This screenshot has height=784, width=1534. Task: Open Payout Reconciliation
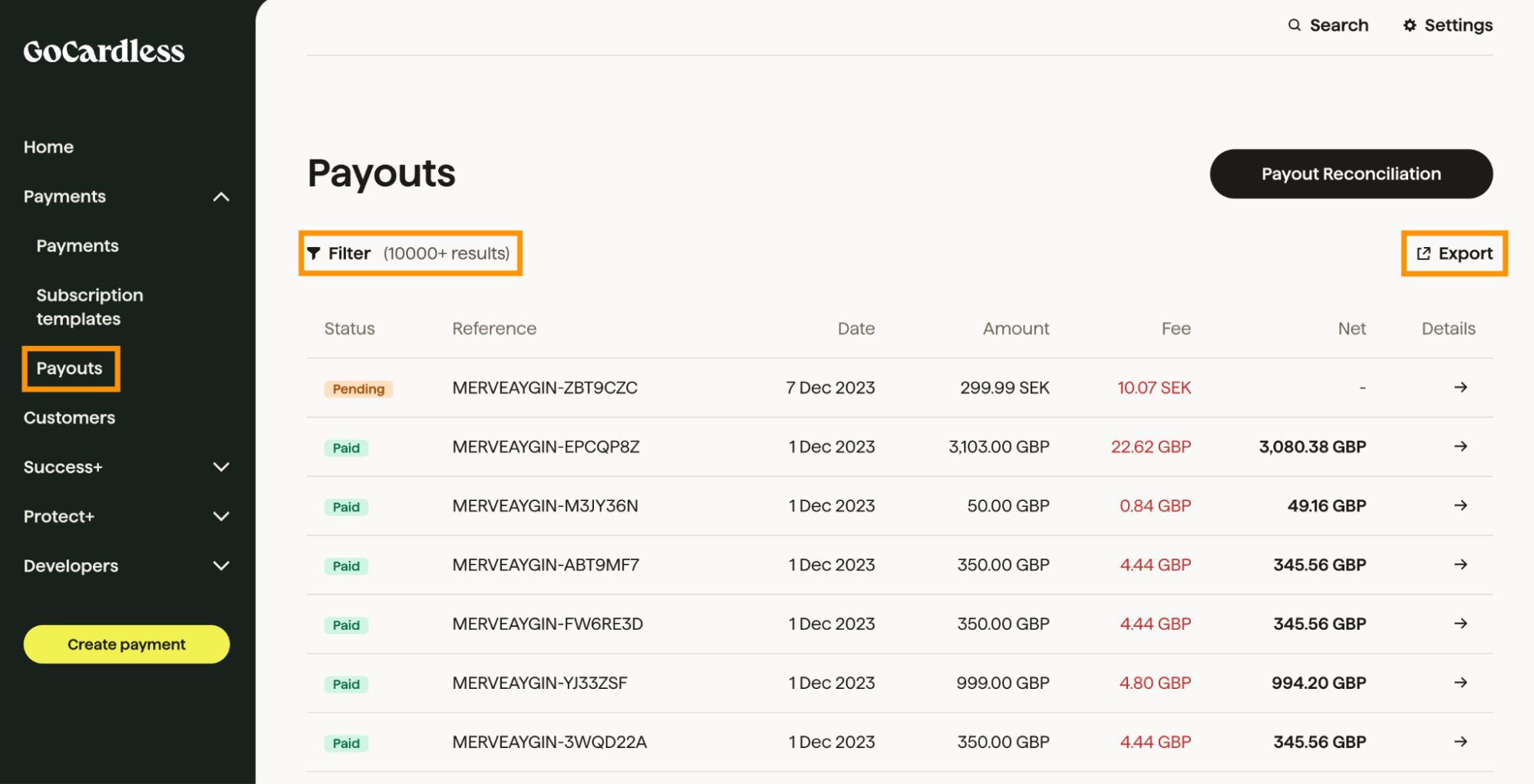coord(1351,174)
